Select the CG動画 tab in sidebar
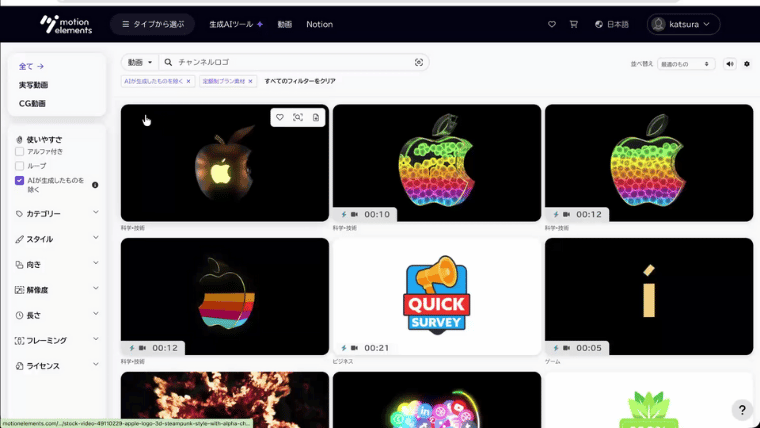760x428 pixels. pos(32,104)
